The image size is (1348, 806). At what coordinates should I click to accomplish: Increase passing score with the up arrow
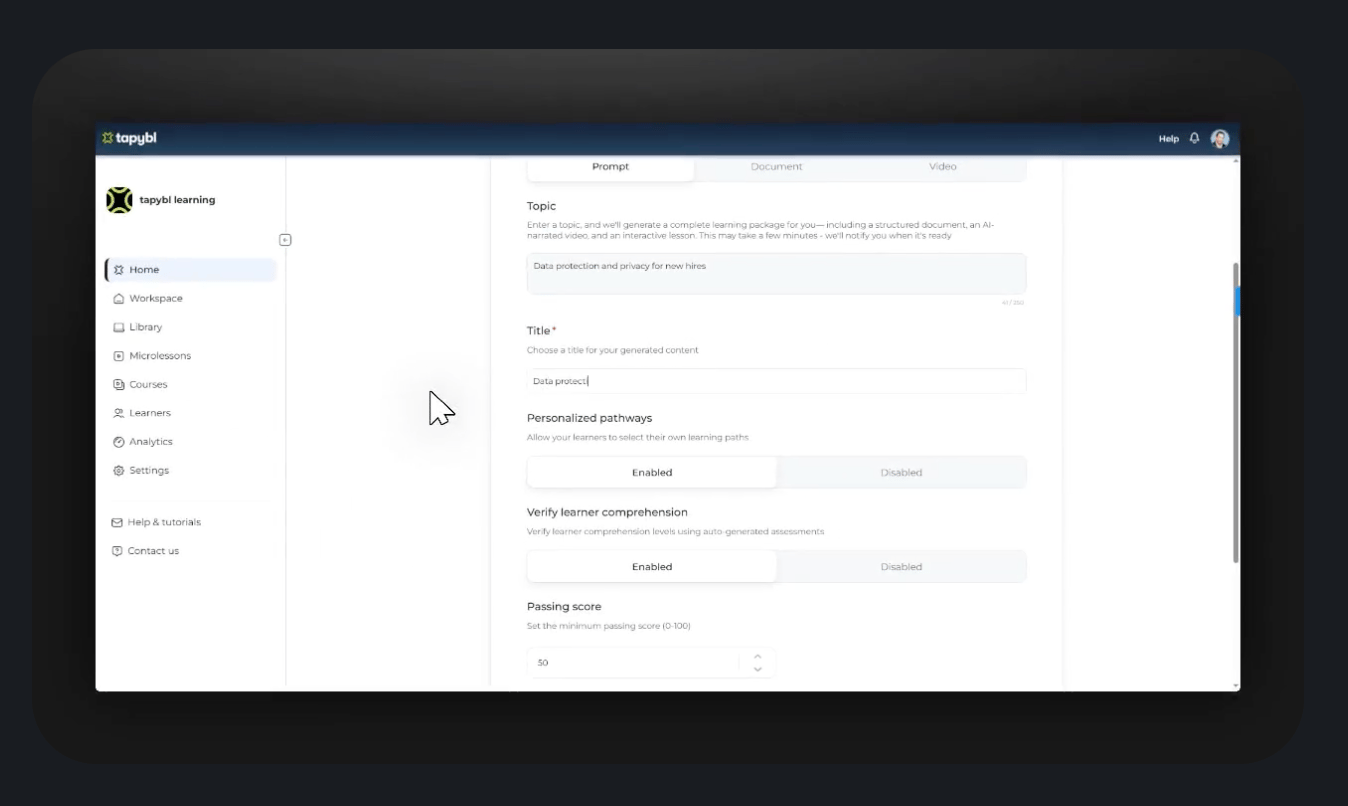pyautogui.click(x=757, y=656)
